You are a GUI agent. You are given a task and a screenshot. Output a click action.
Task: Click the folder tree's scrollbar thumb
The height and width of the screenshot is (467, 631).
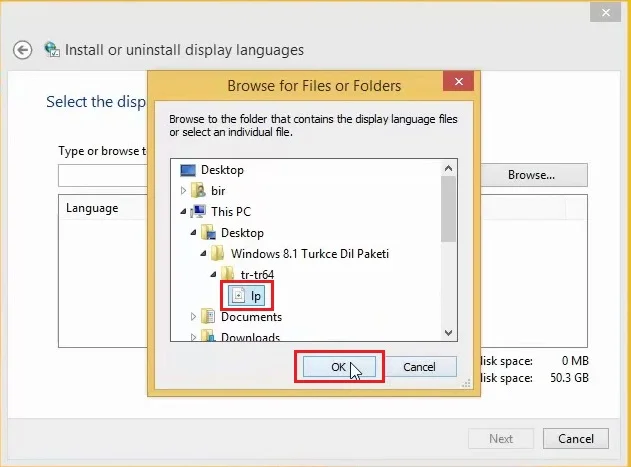pyautogui.click(x=448, y=209)
